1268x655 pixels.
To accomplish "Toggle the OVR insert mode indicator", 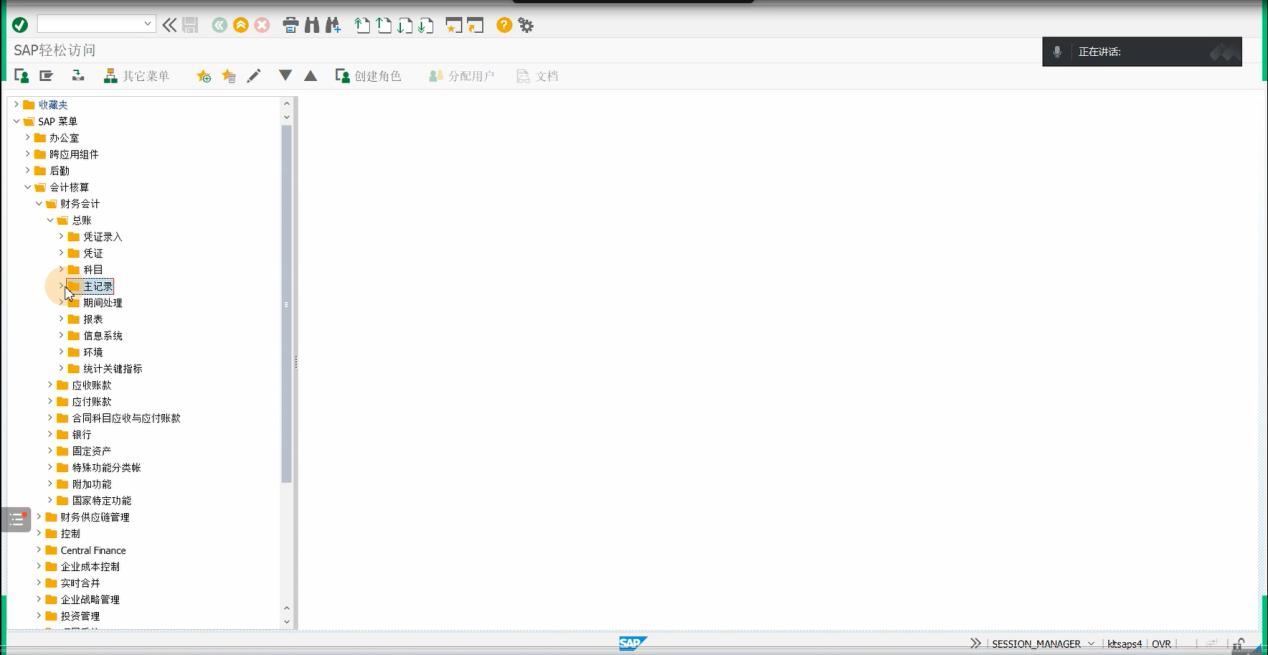I will (x=1161, y=644).
